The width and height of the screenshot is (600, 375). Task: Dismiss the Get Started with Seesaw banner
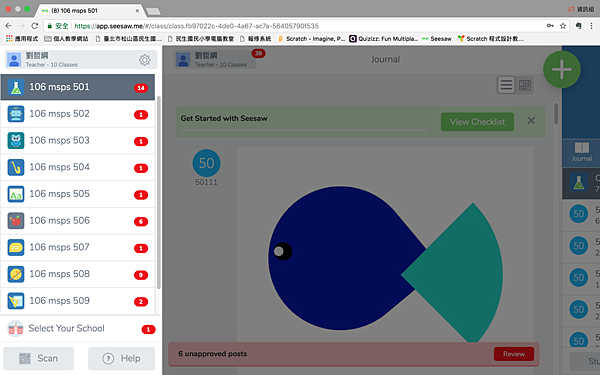point(531,121)
